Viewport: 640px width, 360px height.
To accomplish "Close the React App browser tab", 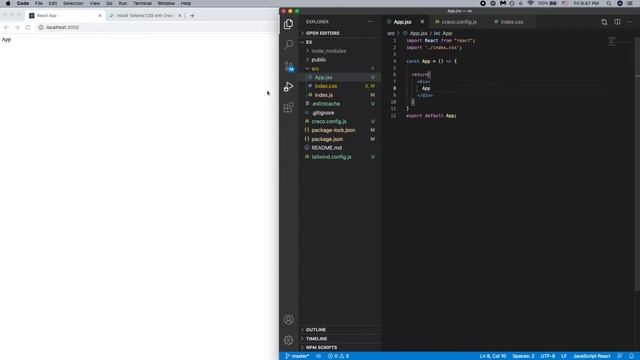I will point(100,16).
